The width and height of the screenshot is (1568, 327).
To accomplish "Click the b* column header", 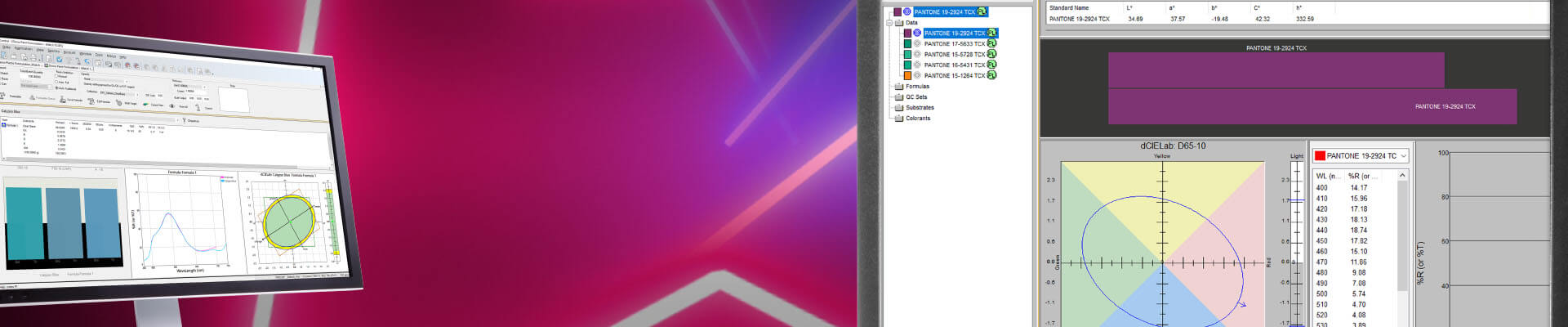I will [x=1214, y=8].
